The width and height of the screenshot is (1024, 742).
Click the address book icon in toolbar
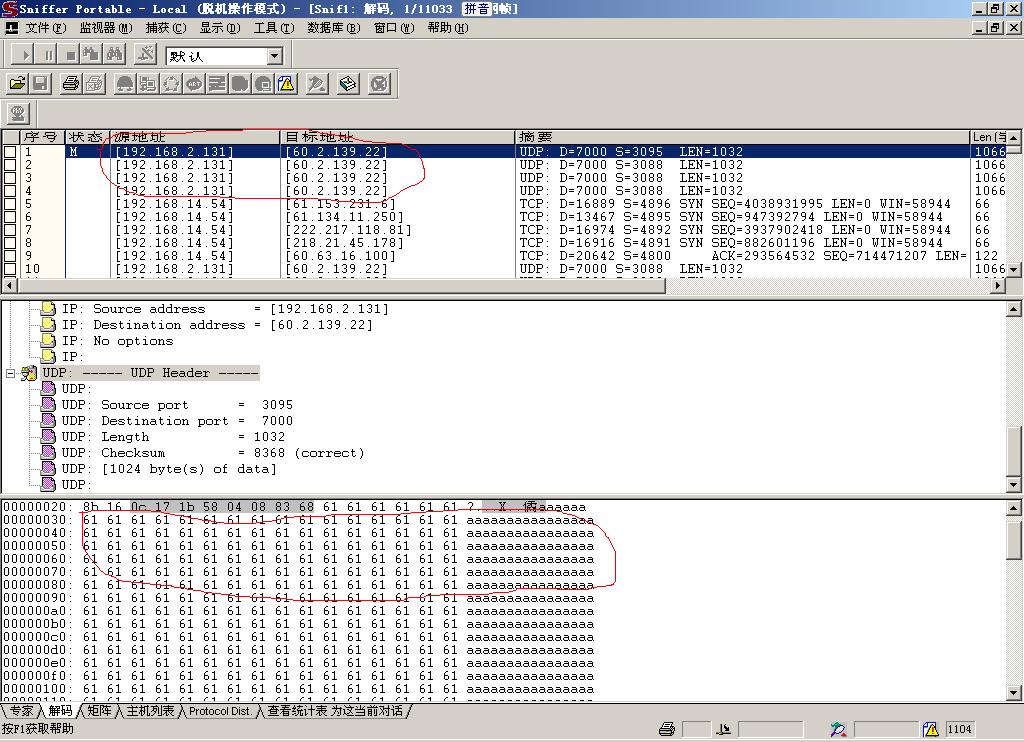coord(348,84)
